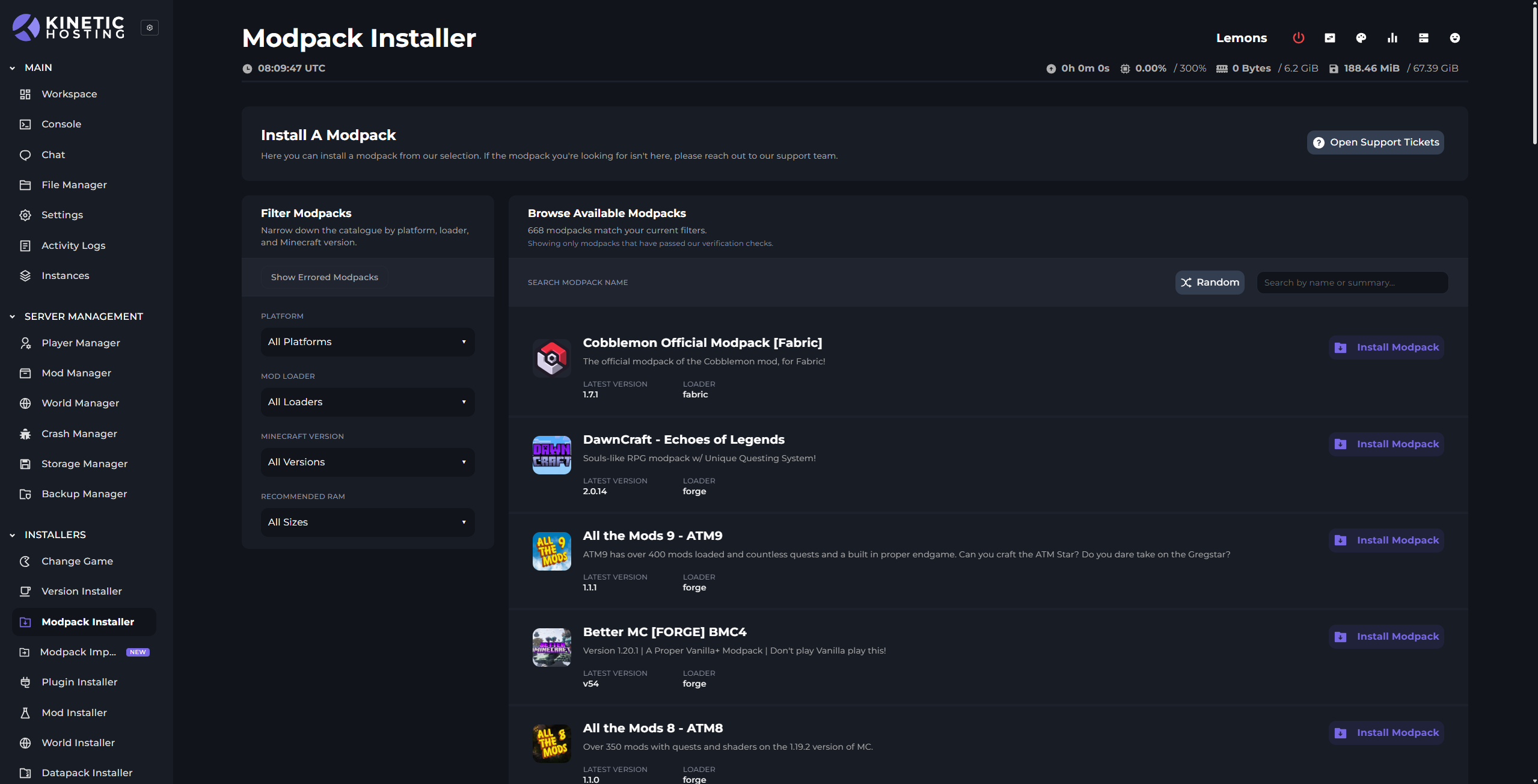Click the Change Game icon
The width and height of the screenshot is (1538, 784).
click(x=25, y=562)
